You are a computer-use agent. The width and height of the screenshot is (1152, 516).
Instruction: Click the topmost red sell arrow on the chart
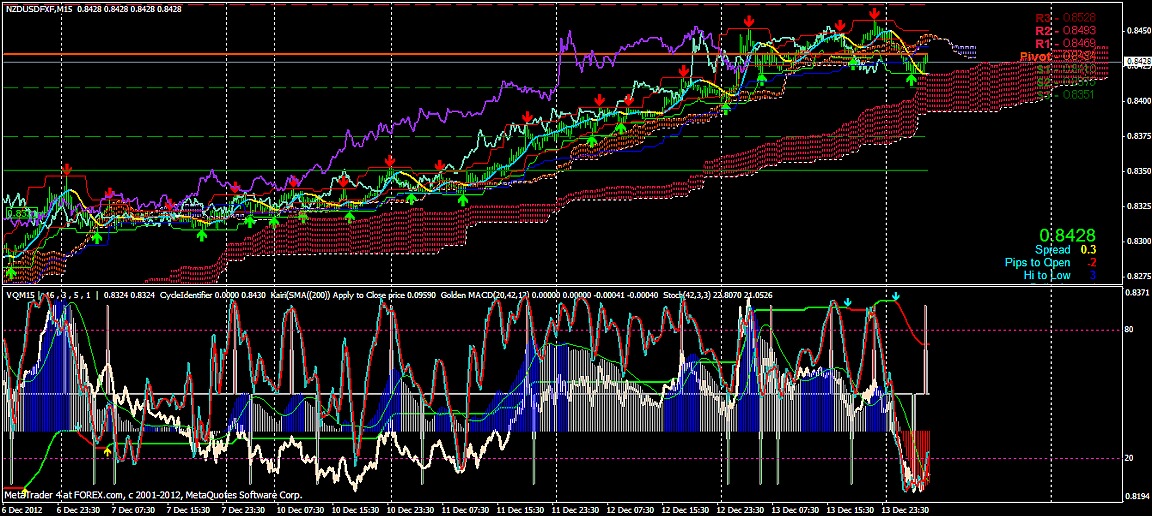[x=874, y=13]
